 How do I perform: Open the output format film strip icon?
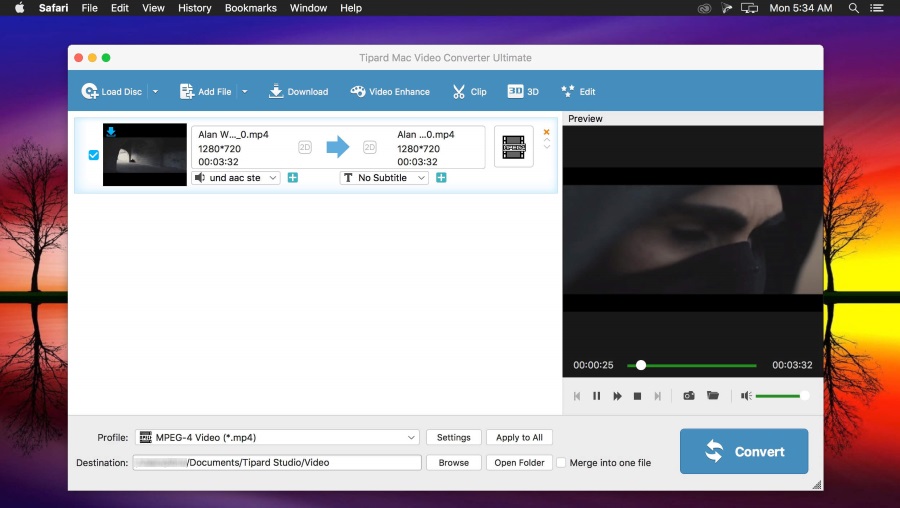(x=514, y=147)
